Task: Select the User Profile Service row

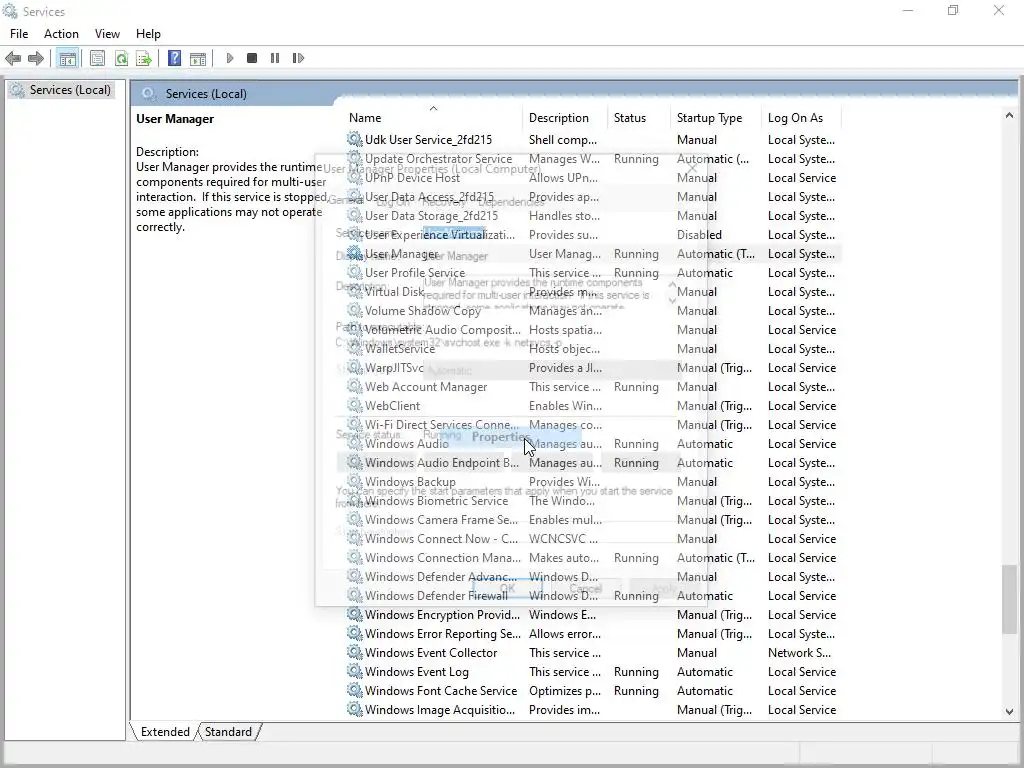Action: [592, 272]
